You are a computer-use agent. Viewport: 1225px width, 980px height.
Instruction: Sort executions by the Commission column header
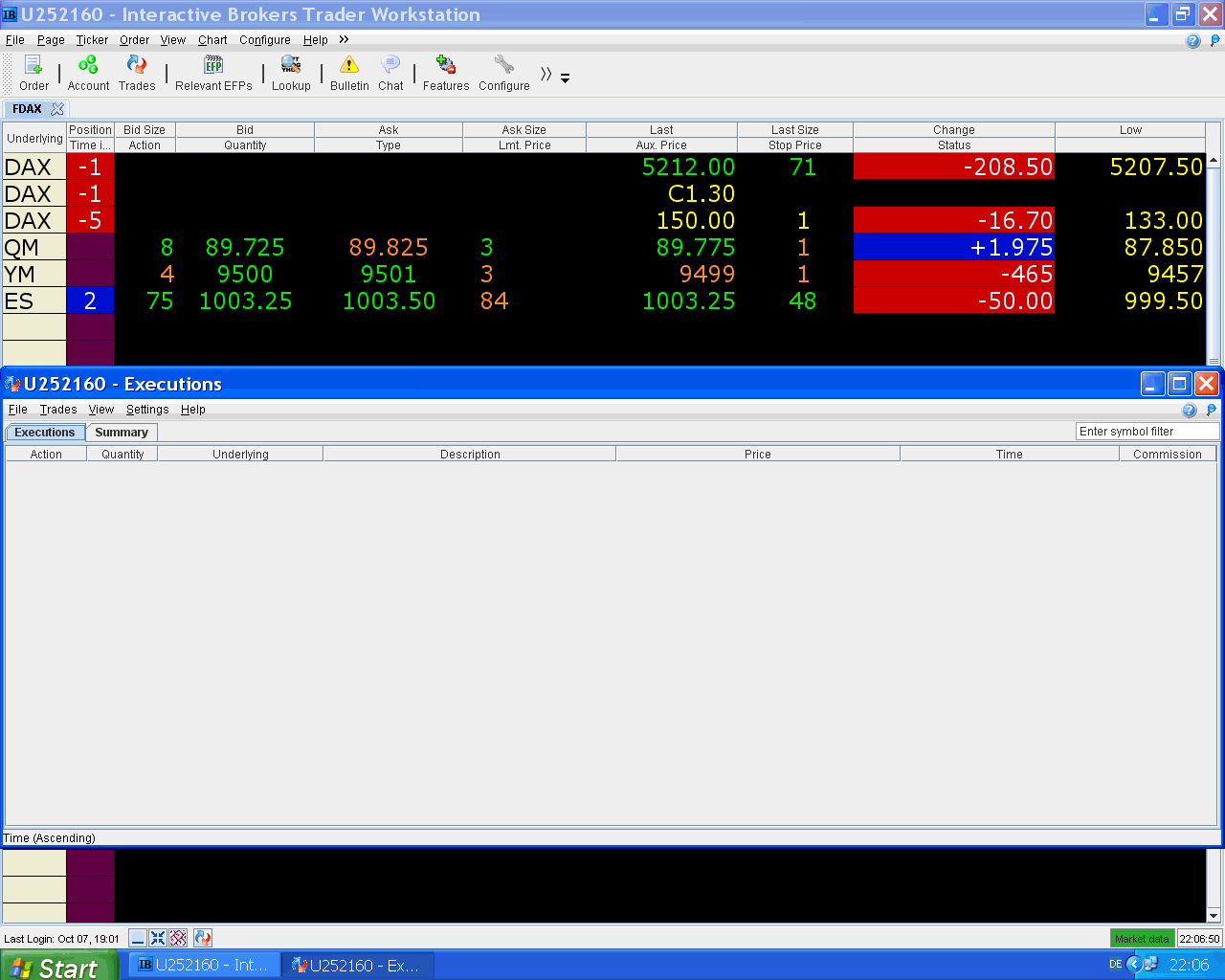(x=1168, y=455)
